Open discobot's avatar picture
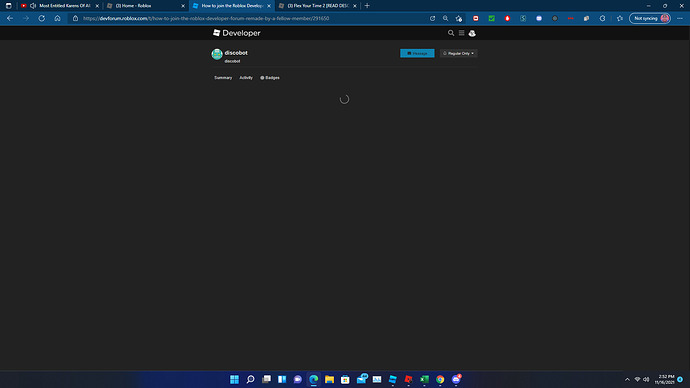 pos(217,54)
